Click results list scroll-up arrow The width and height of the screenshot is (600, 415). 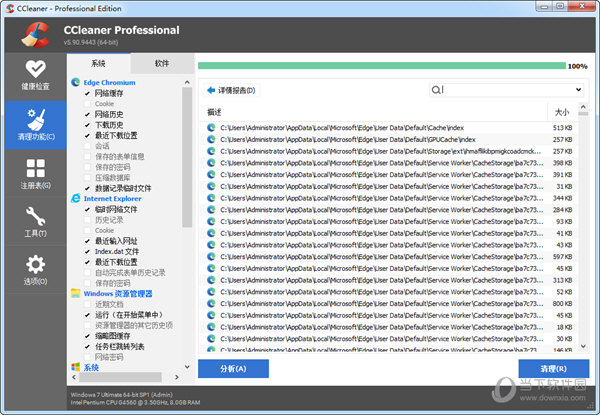click(x=583, y=107)
